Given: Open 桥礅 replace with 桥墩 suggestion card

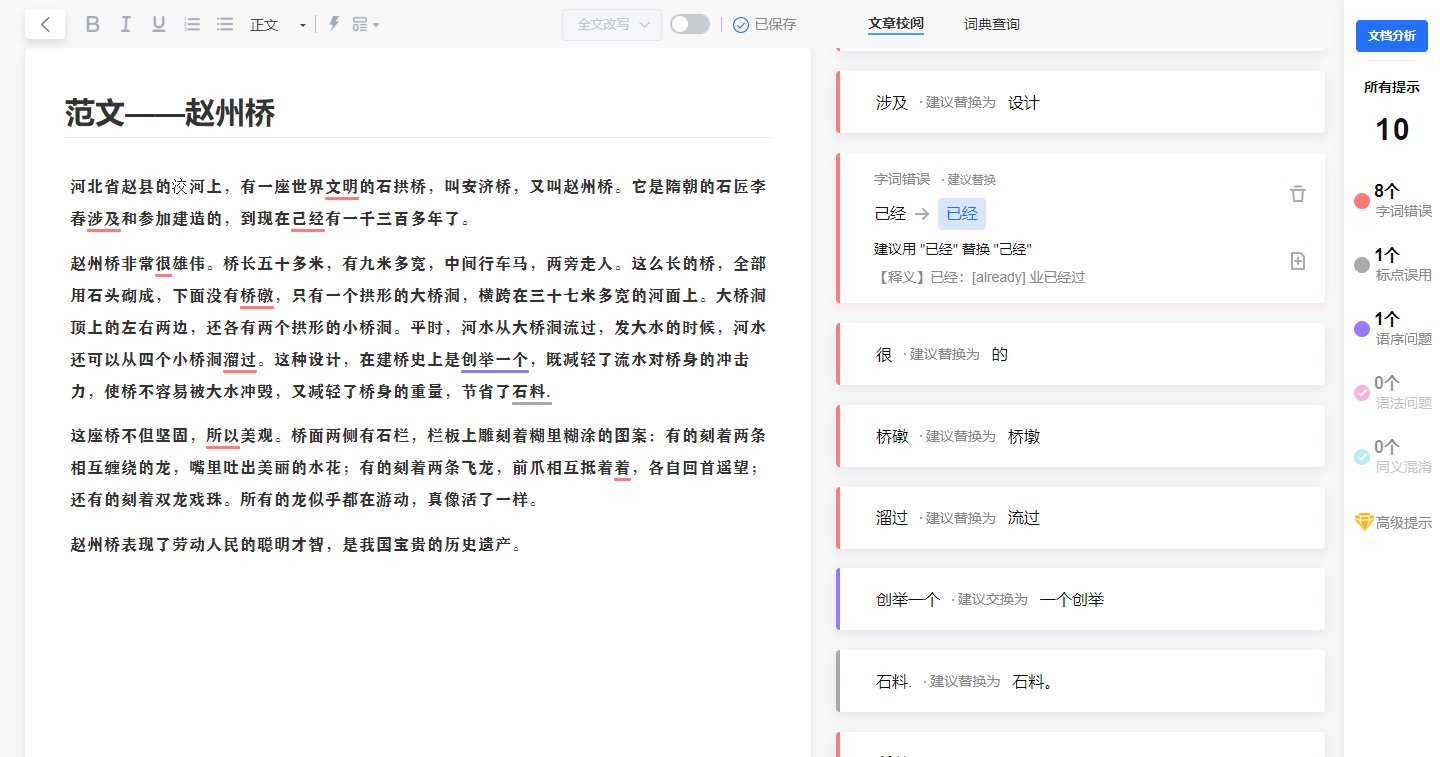Looking at the screenshot, I should 1080,436.
